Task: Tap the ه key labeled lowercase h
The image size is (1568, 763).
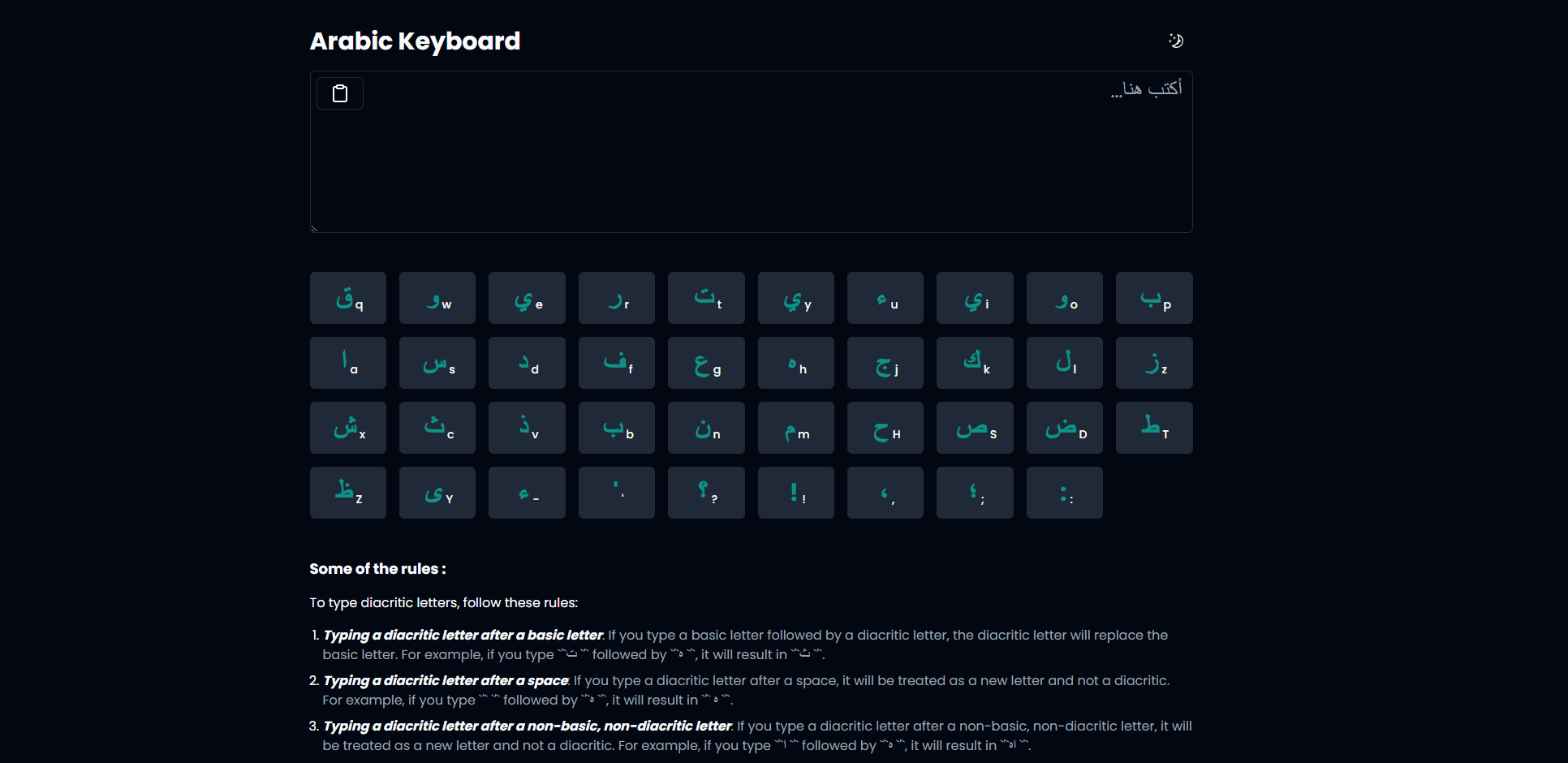Action: (796, 363)
